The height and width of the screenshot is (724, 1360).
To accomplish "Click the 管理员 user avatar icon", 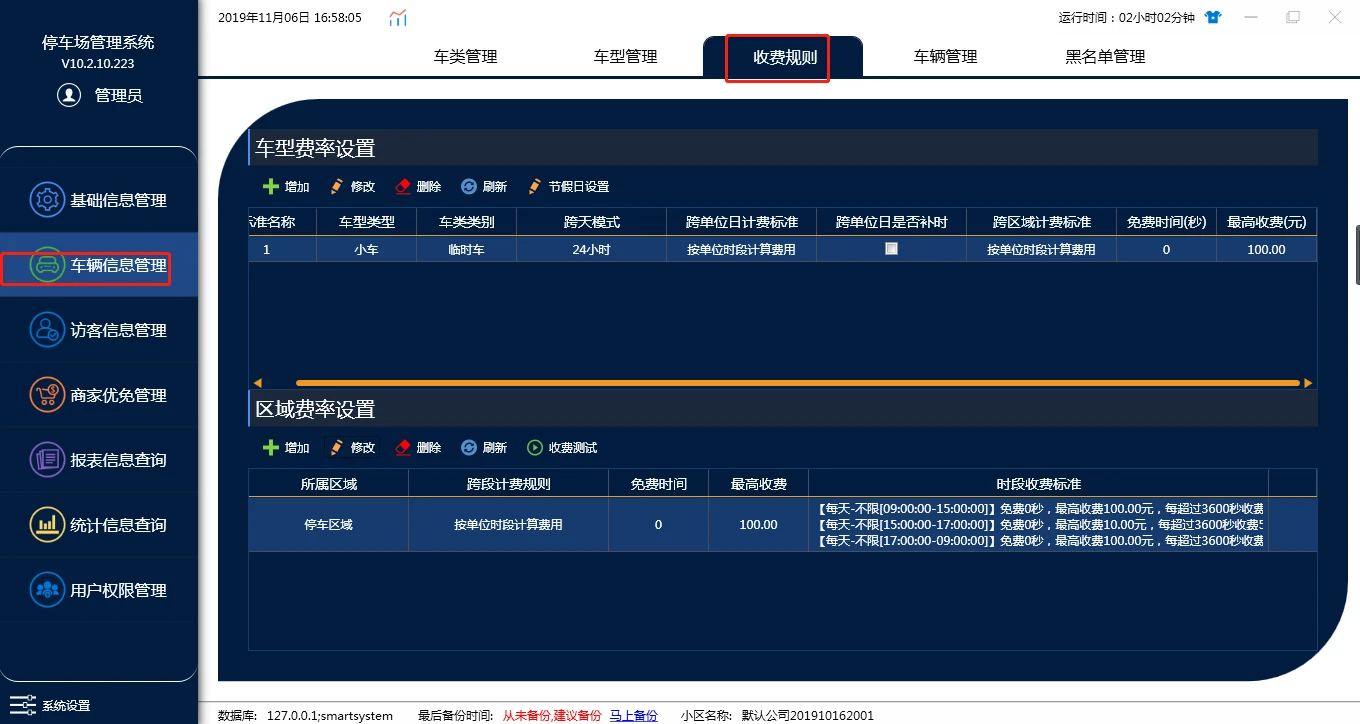I will (69, 95).
